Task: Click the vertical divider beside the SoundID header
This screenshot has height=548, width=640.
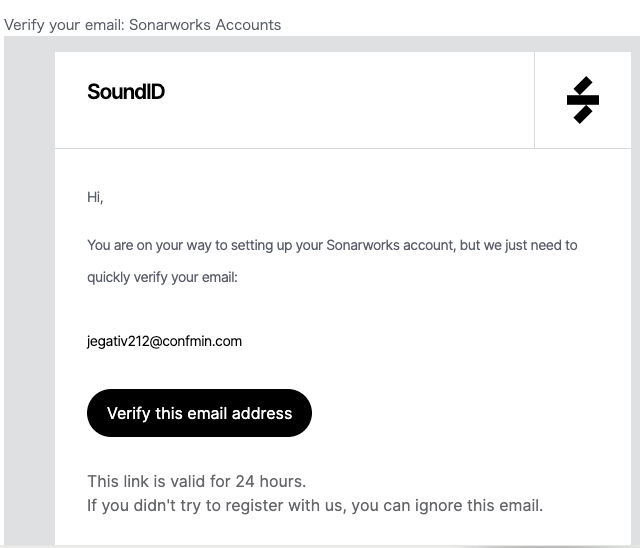Action: coord(534,100)
